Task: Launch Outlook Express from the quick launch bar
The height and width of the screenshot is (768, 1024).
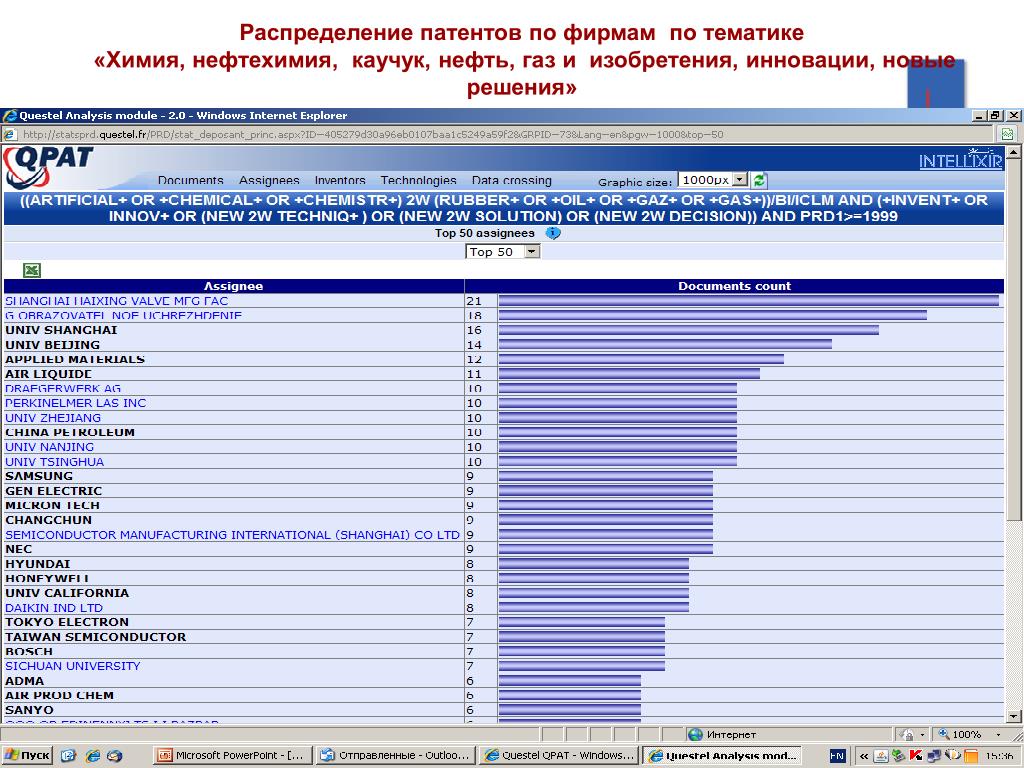Action: pyautogui.click(x=114, y=756)
